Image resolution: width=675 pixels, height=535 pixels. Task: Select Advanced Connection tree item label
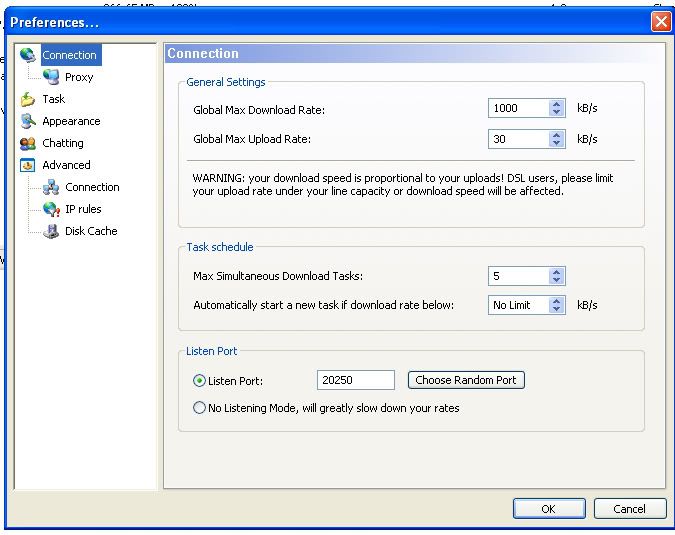pyautogui.click(x=92, y=187)
